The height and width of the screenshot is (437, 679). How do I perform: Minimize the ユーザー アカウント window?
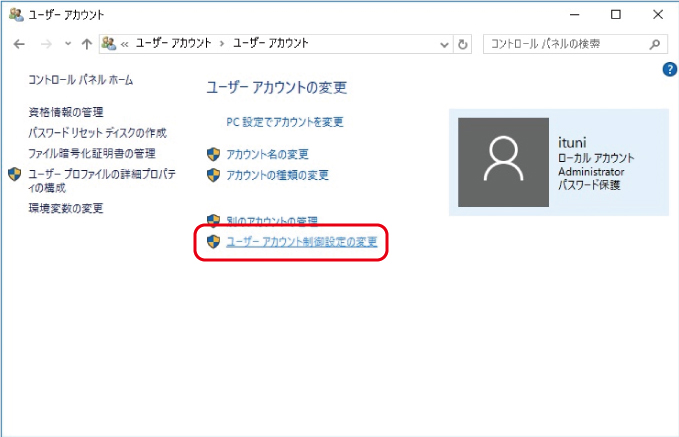[x=574, y=15]
